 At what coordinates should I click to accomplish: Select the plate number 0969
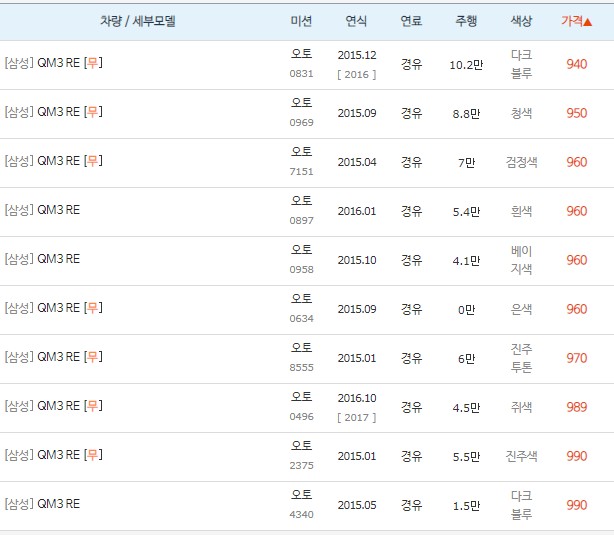(302, 123)
